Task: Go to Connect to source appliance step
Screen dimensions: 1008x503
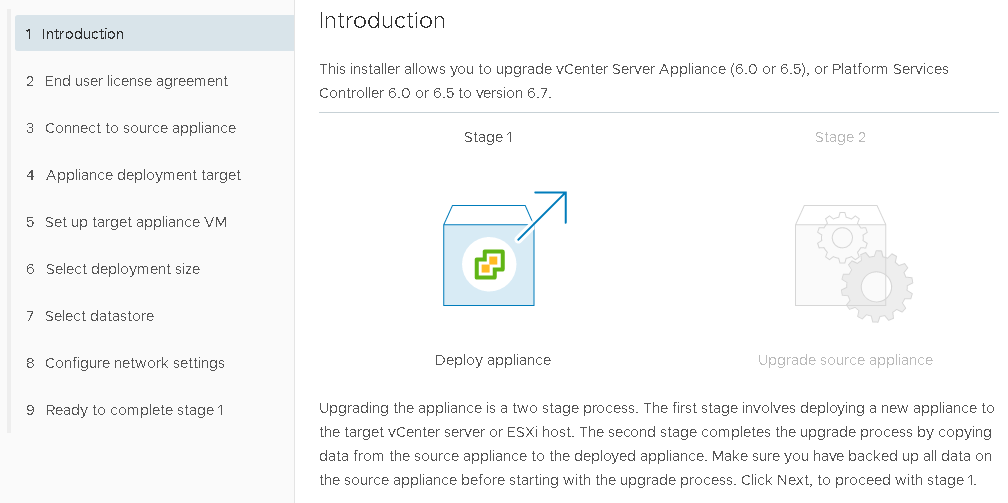Action: point(140,128)
